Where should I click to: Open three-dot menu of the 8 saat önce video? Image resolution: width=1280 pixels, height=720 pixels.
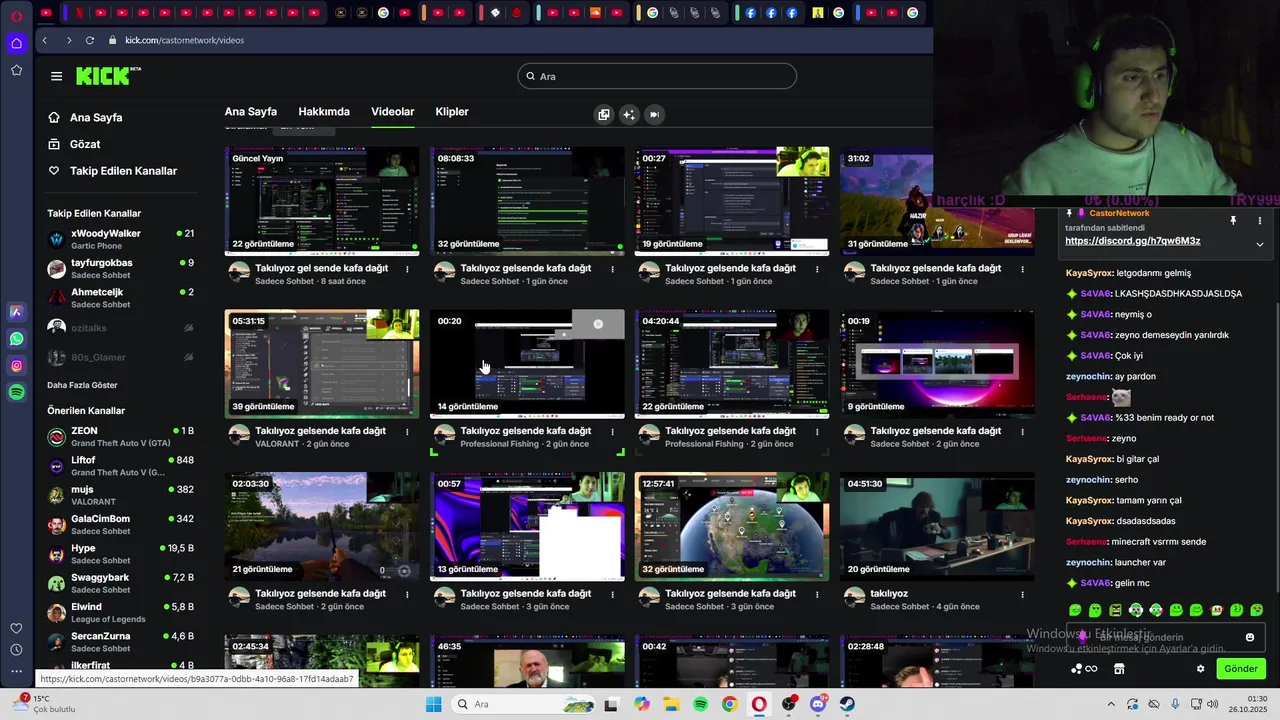[x=407, y=269]
